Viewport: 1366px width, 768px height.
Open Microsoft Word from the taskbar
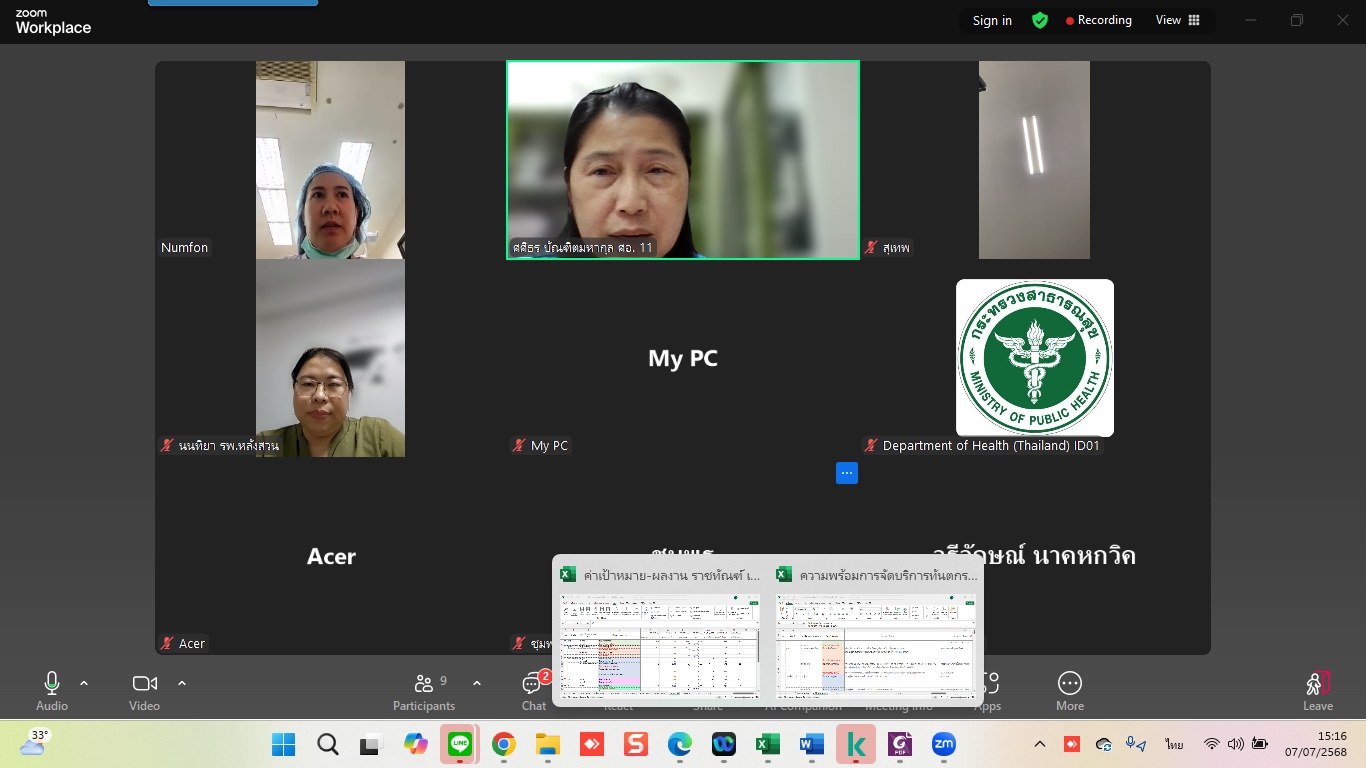pyautogui.click(x=811, y=744)
